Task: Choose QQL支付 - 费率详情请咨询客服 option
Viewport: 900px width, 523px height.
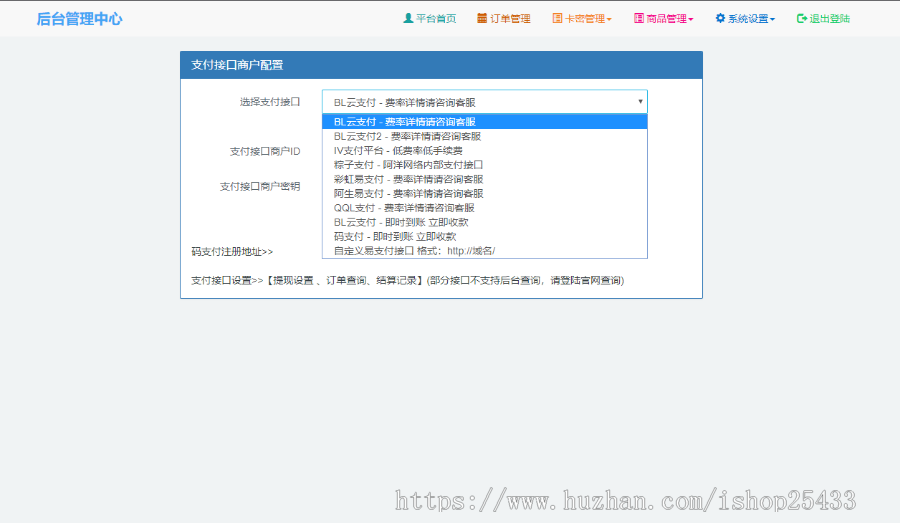Action: pyautogui.click(x=484, y=208)
